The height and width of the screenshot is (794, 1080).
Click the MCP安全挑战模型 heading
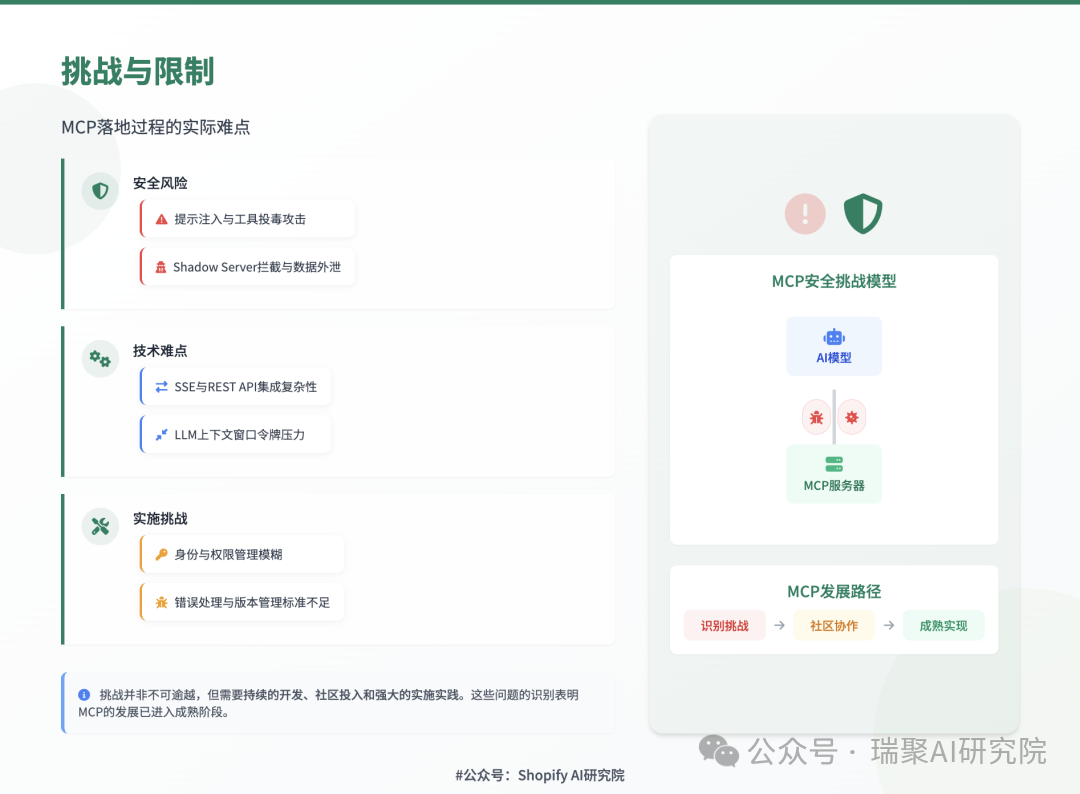point(834,281)
